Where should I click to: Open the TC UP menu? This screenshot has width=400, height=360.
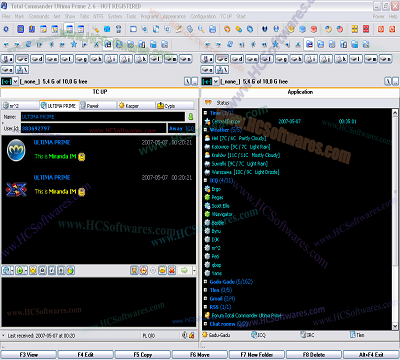point(226,16)
